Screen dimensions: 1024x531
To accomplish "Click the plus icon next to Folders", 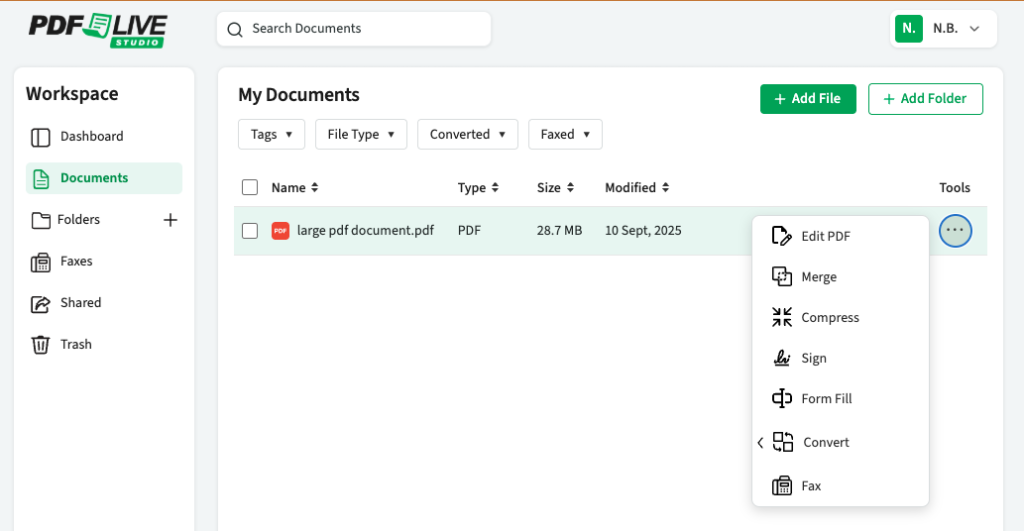I will [170, 220].
